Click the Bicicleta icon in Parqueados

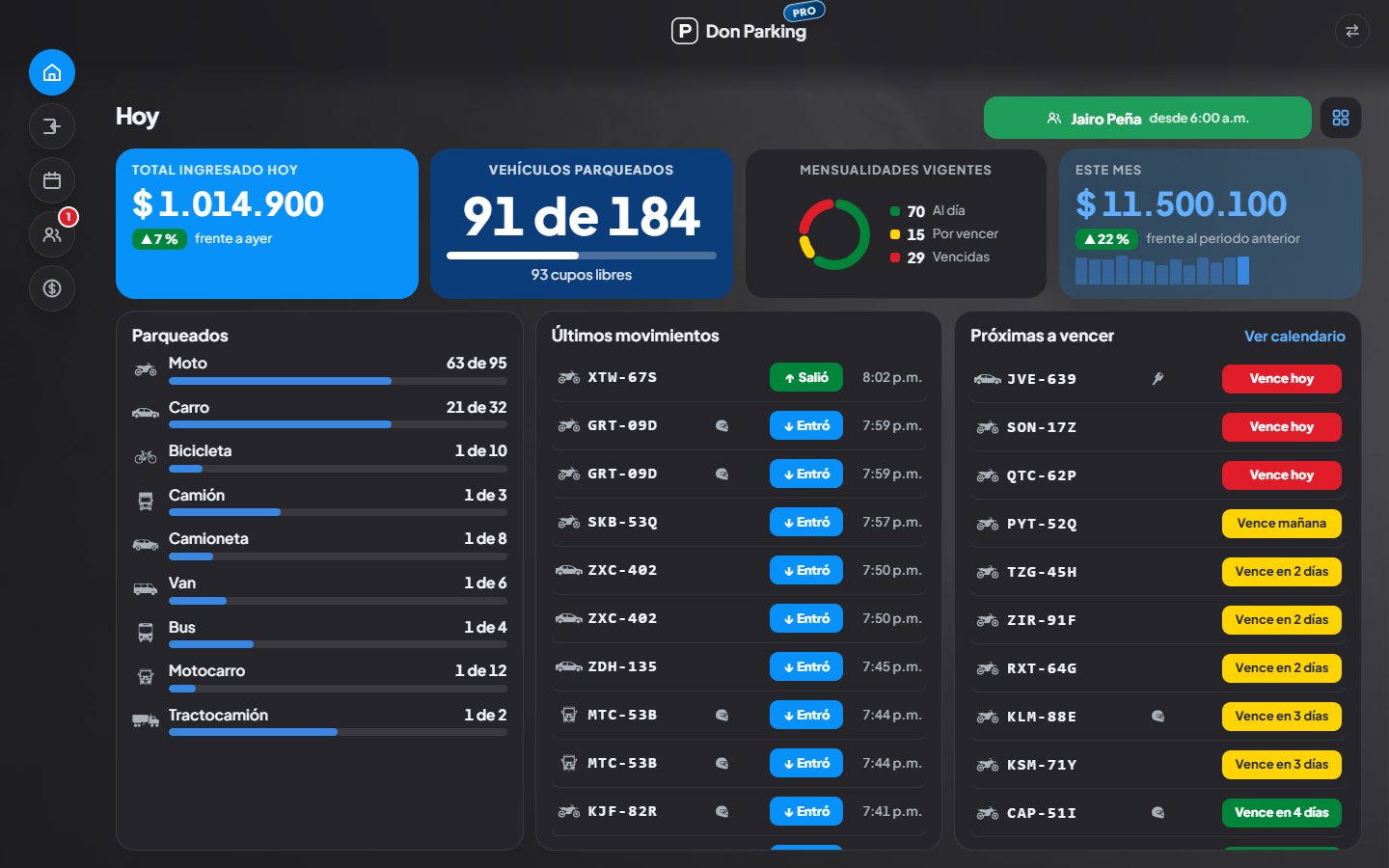[146, 457]
